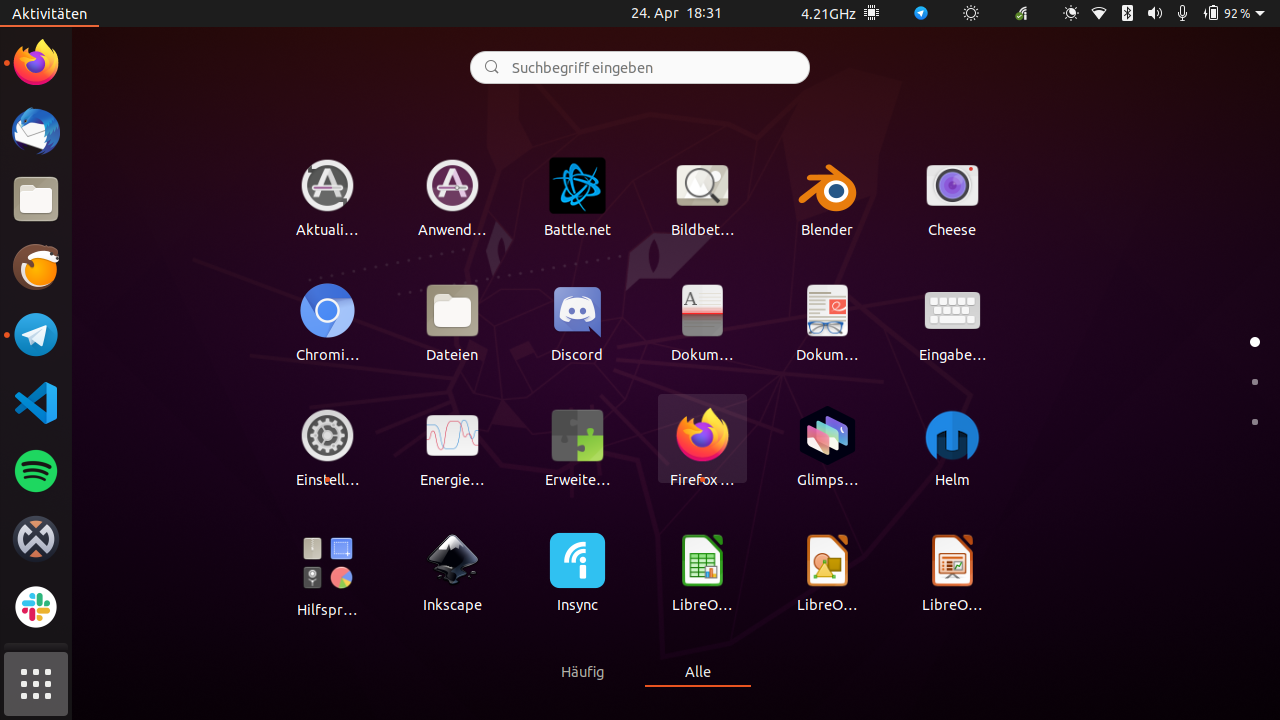Select the Alle tab
The width and height of the screenshot is (1280, 720).
point(698,672)
